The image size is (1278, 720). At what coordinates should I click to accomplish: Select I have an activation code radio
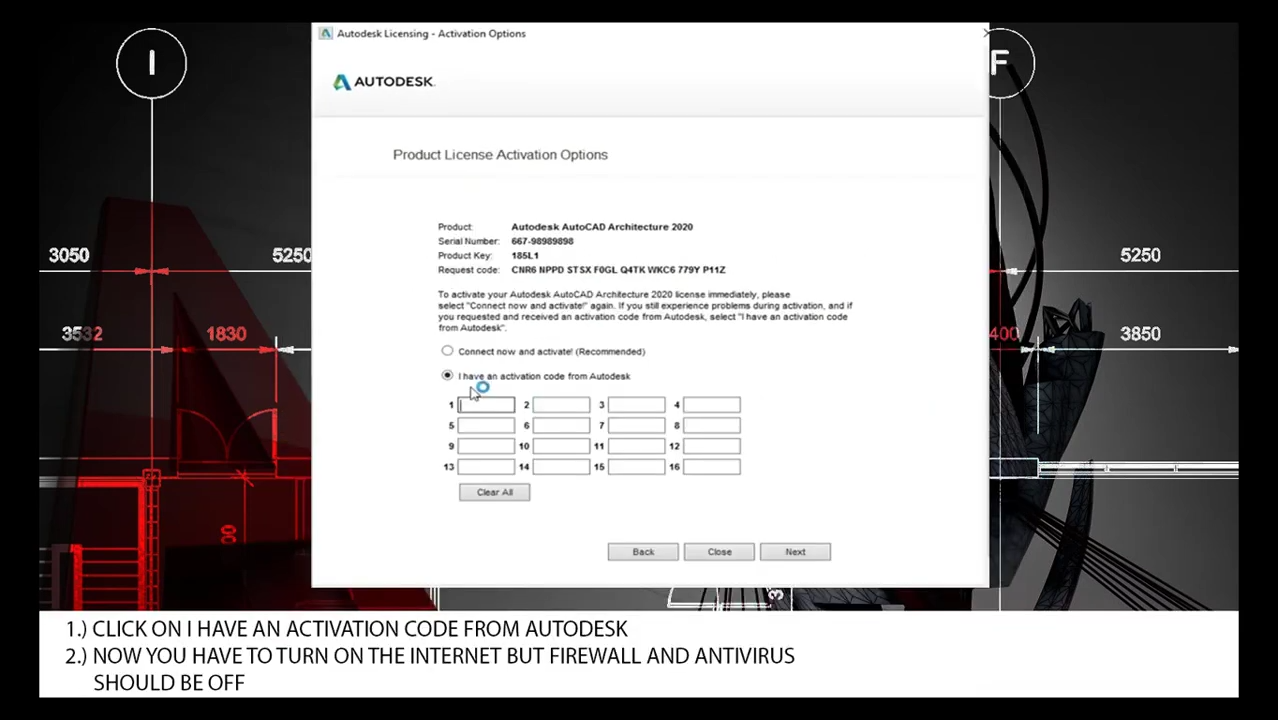pos(447,376)
